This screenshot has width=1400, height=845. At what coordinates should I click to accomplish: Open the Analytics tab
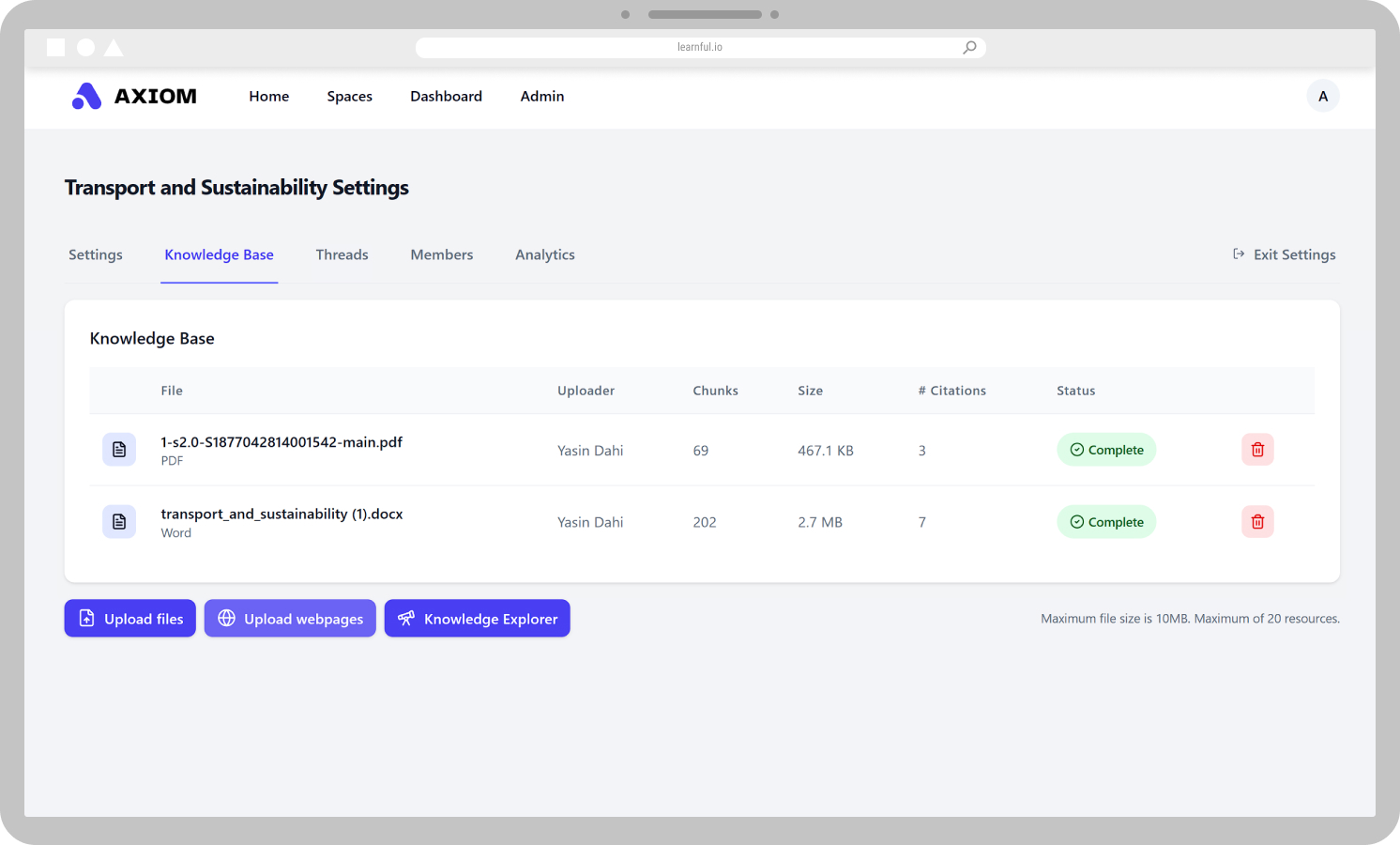pyautogui.click(x=544, y=254)
